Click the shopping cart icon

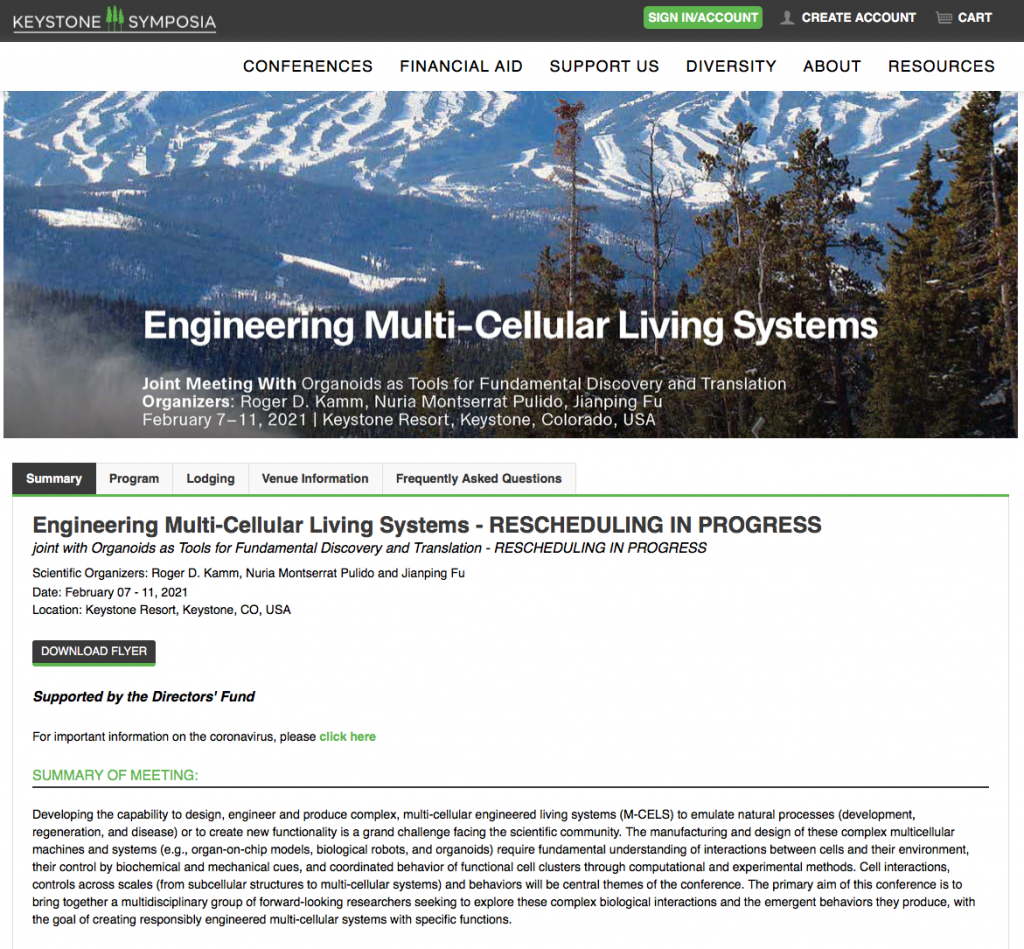pyautogui.click(x=944, y=18)
